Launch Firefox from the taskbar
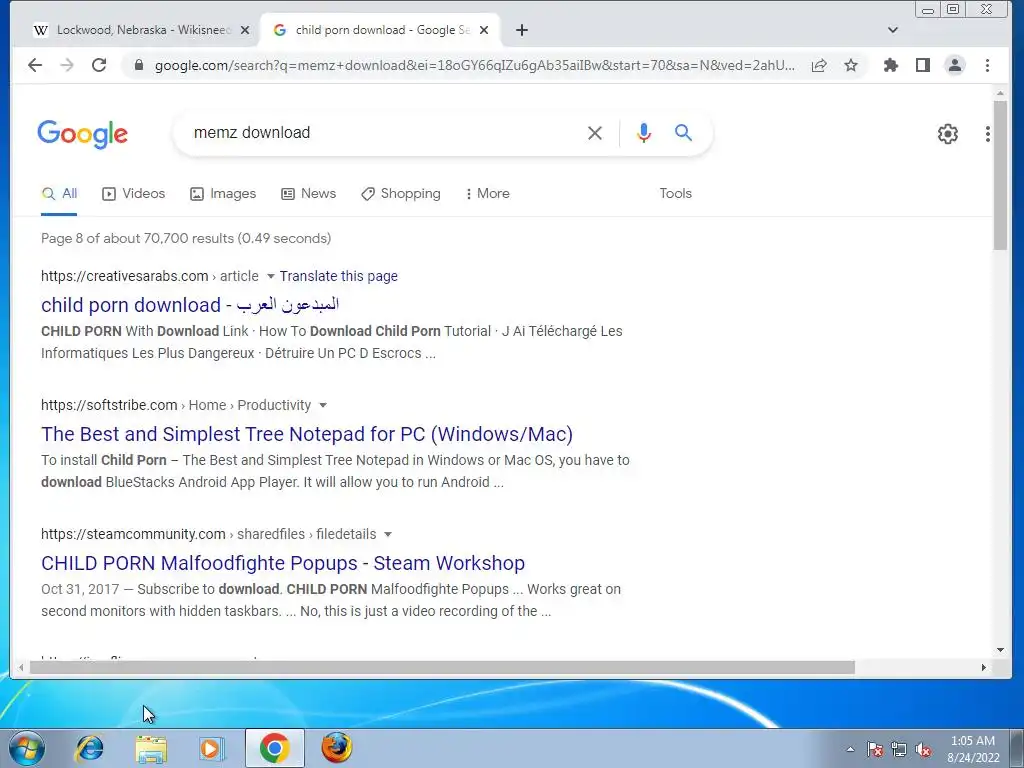 point(337,748)
